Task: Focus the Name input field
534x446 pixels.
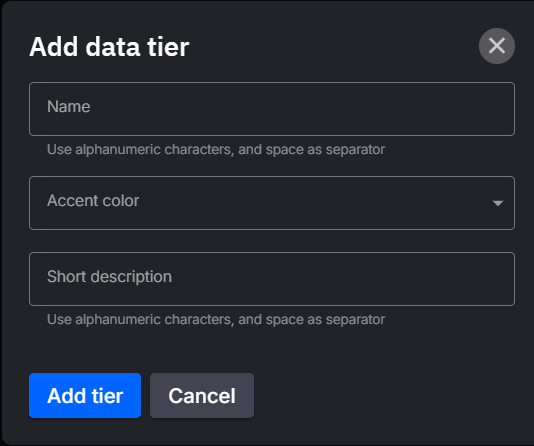Action: tap(272, 109)
